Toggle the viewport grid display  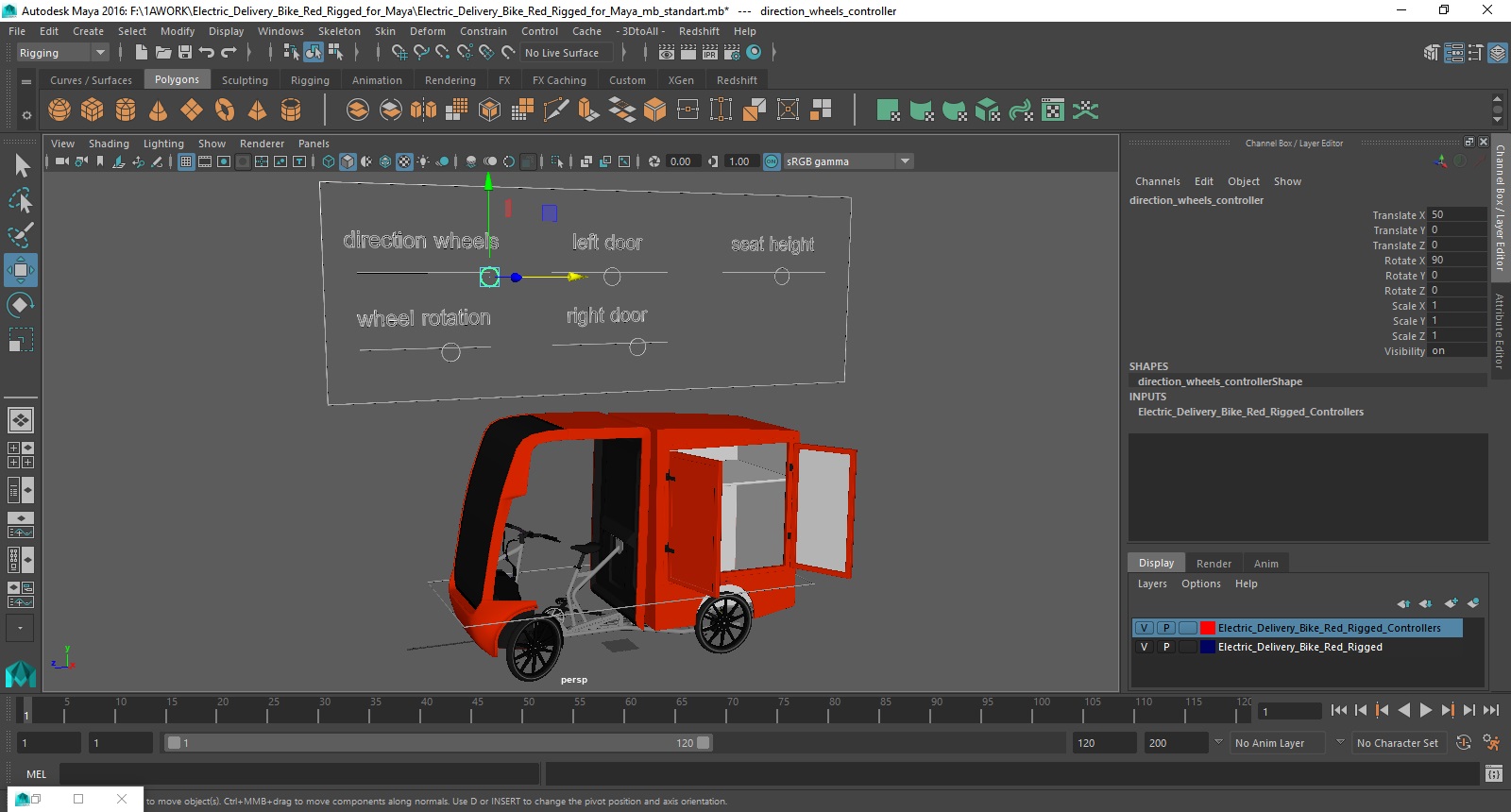pos(186,161)
